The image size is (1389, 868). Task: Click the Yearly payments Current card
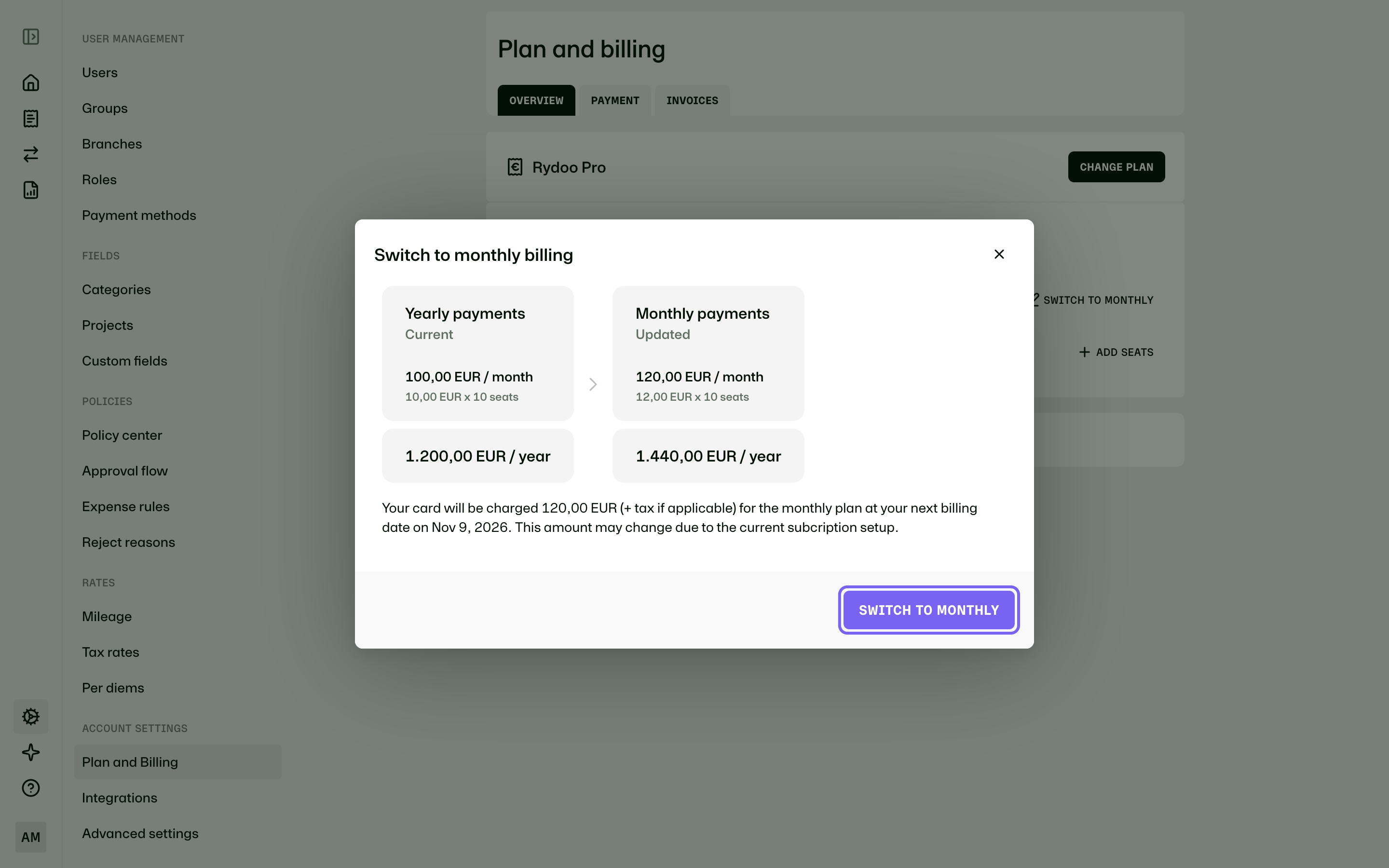477,353
